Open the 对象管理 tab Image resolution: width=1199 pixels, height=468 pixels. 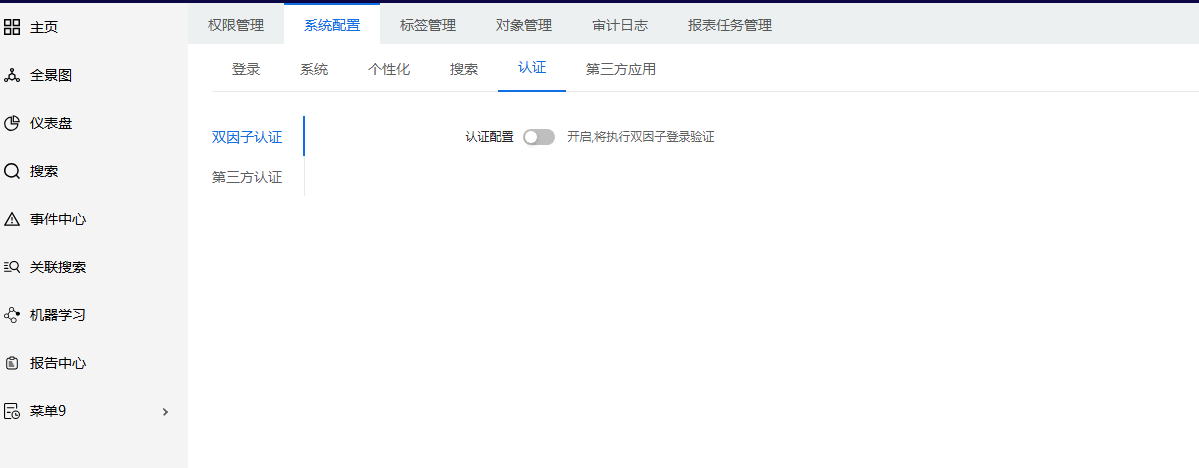coord(524,25)
